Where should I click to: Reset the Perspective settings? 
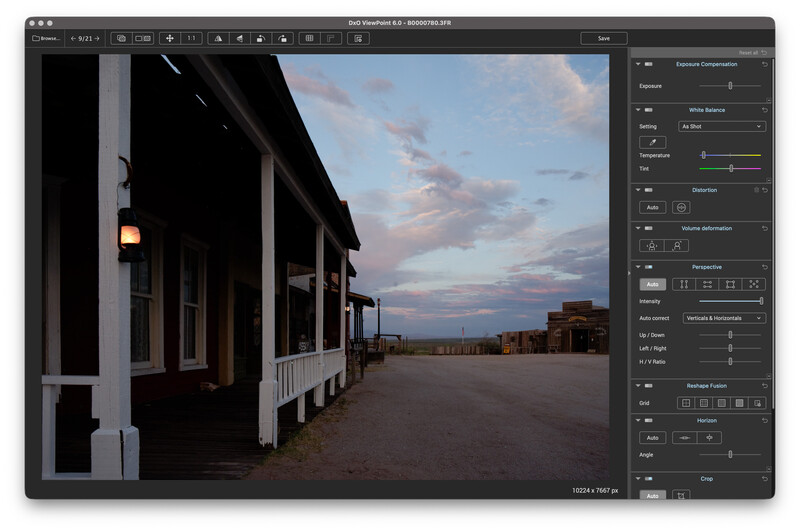(x=765, y=267)
